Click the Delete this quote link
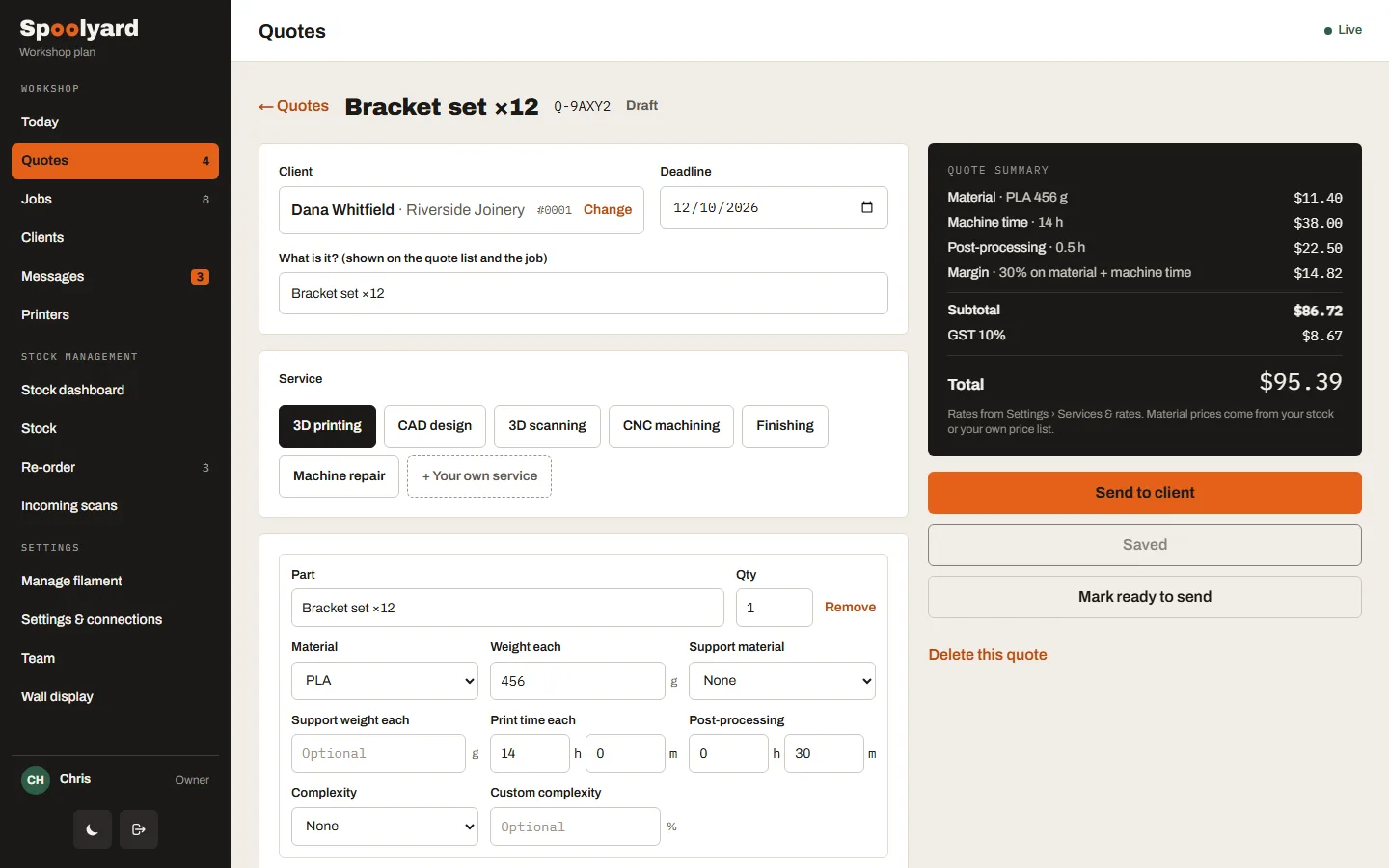The width and height of the screenshot is (1389, 868). point(988,655)
